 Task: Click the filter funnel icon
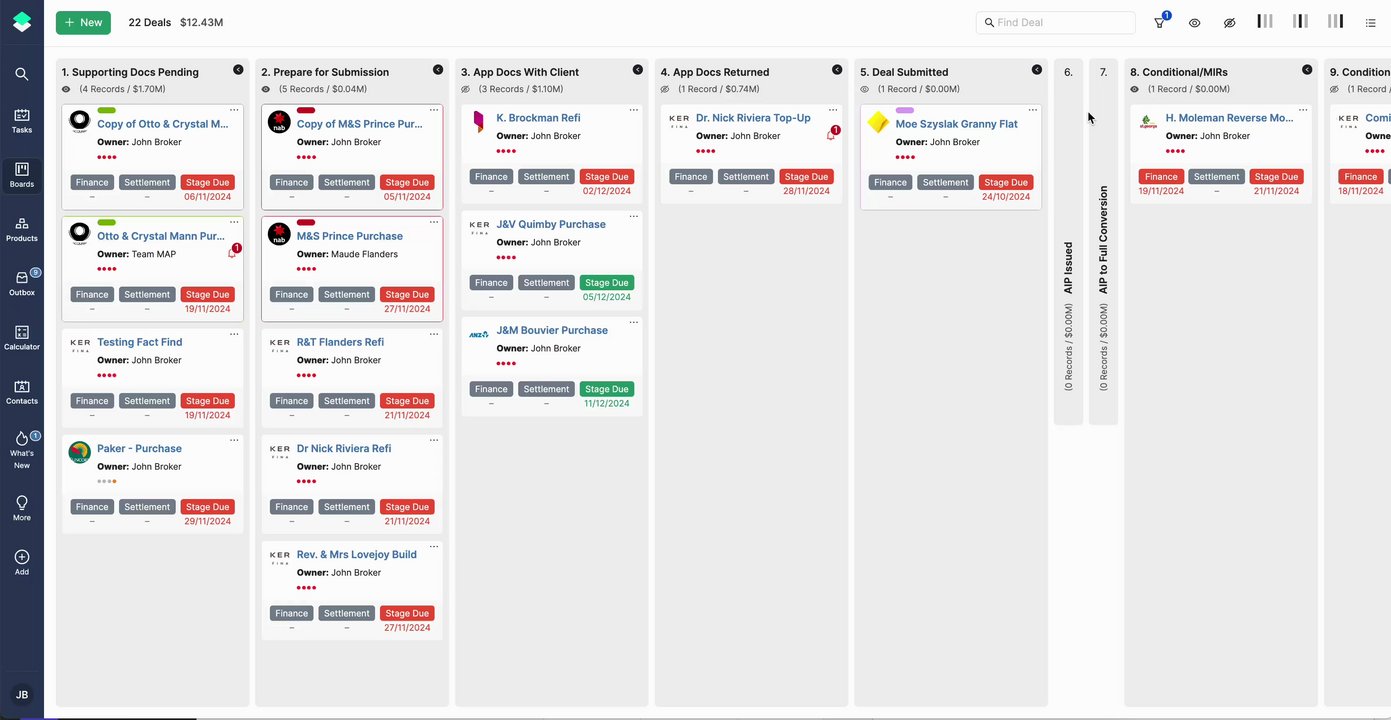1160,22
